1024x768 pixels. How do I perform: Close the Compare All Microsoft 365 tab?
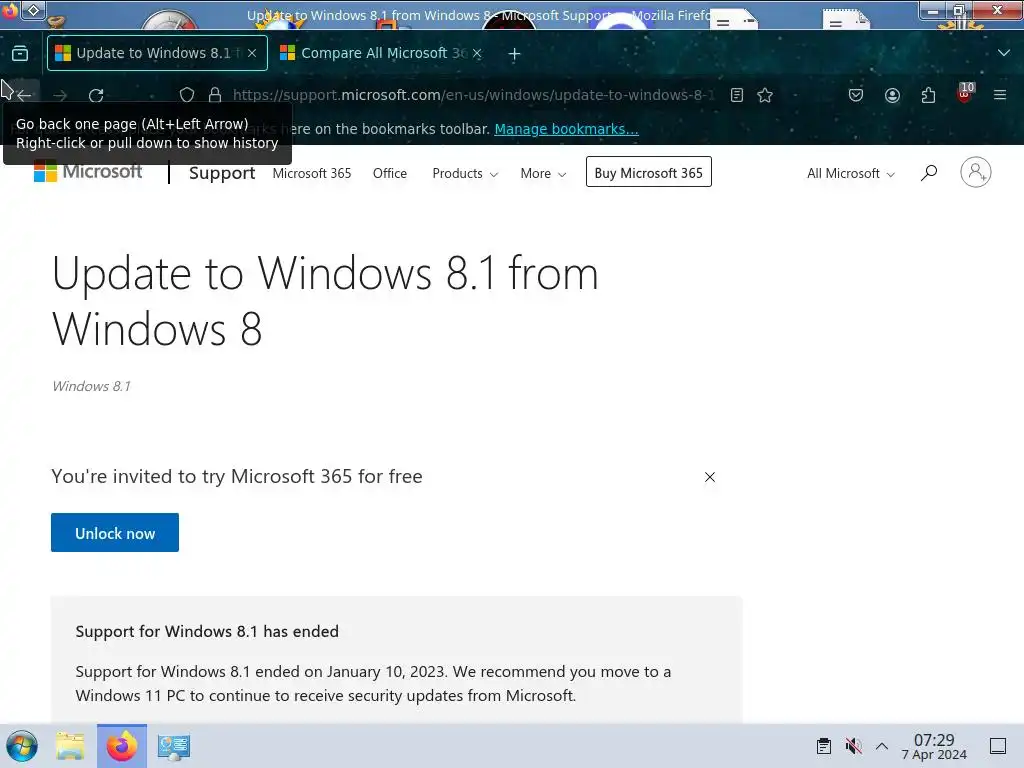[477, 54]
